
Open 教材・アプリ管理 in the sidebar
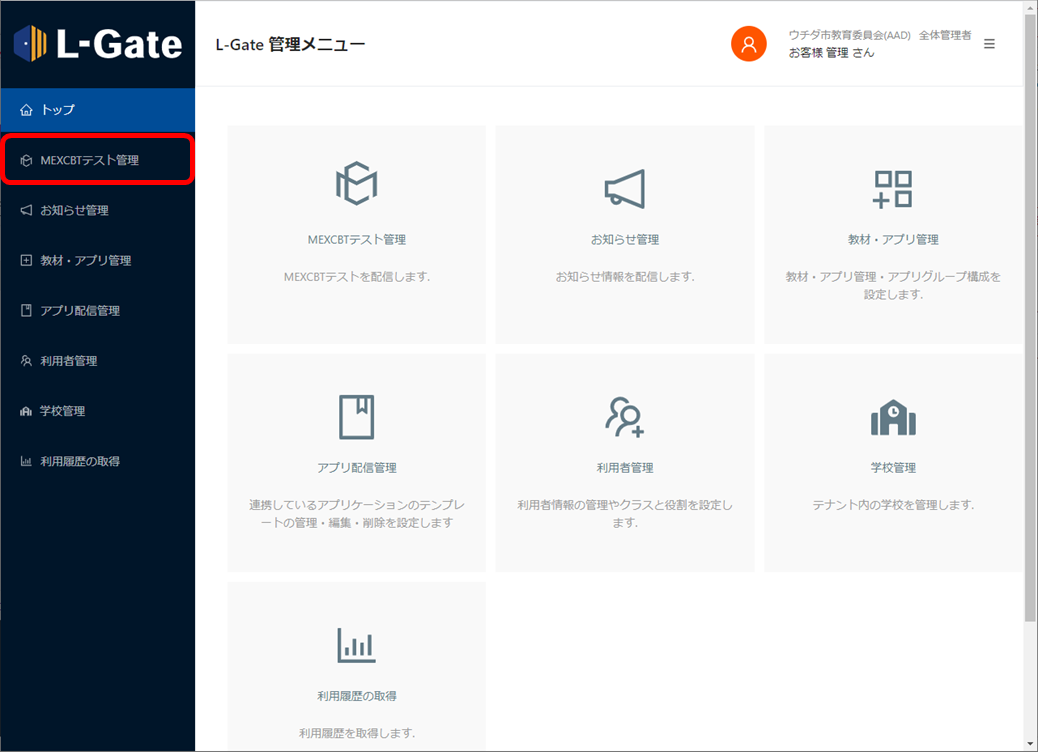pyautogui.click(x=98, y=260)
